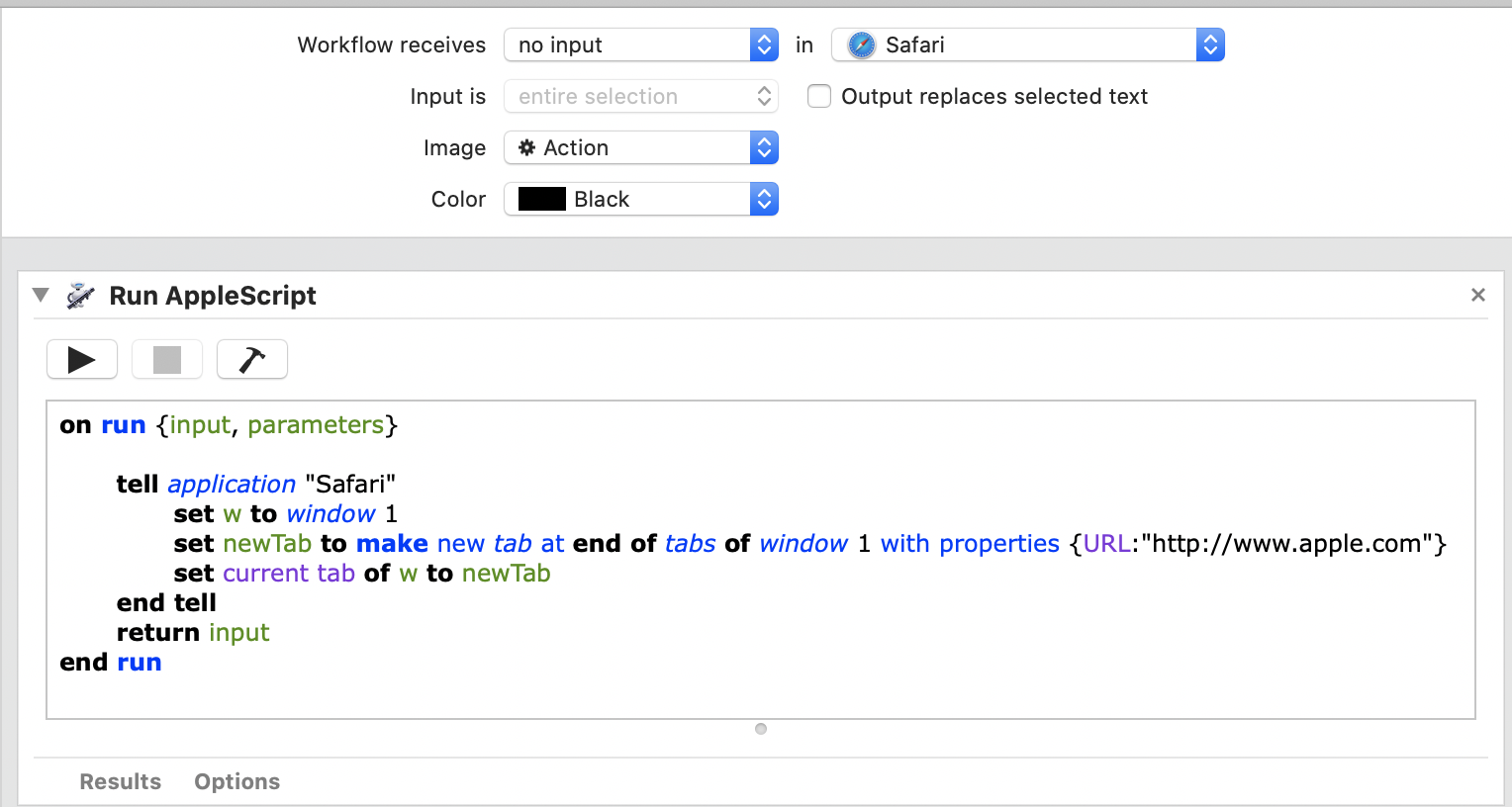Compile the script with the hammer icon

[252, 359]
